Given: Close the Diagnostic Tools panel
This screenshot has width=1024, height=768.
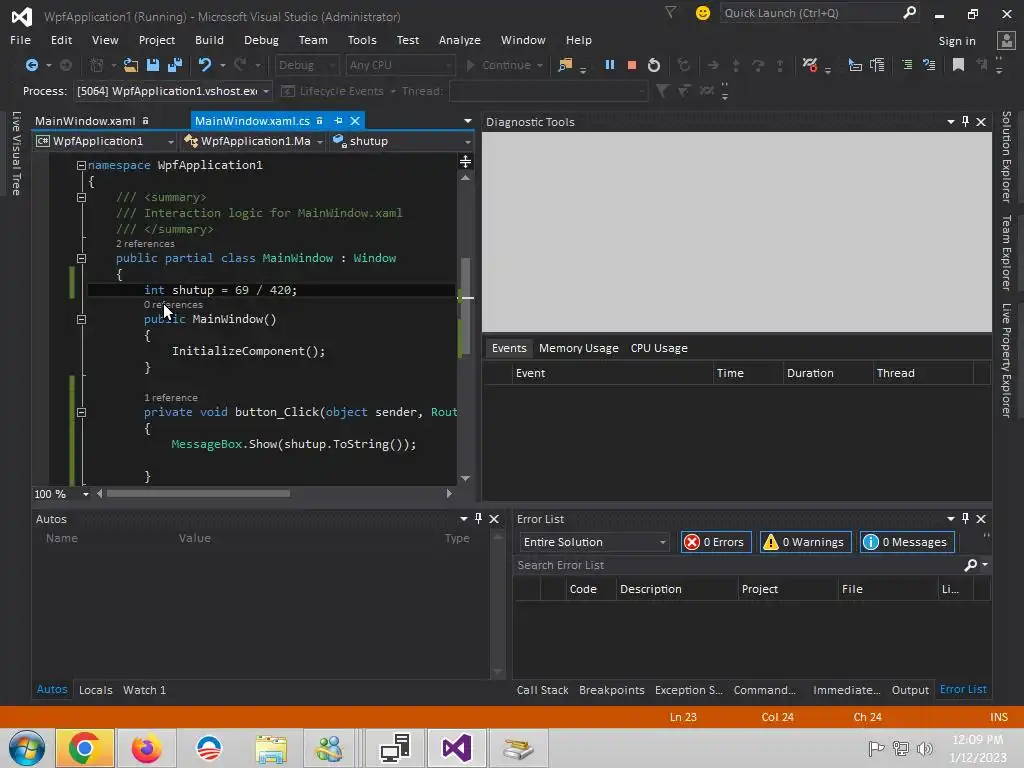Looking at the screenshot, I should click(x=981, y=121).
